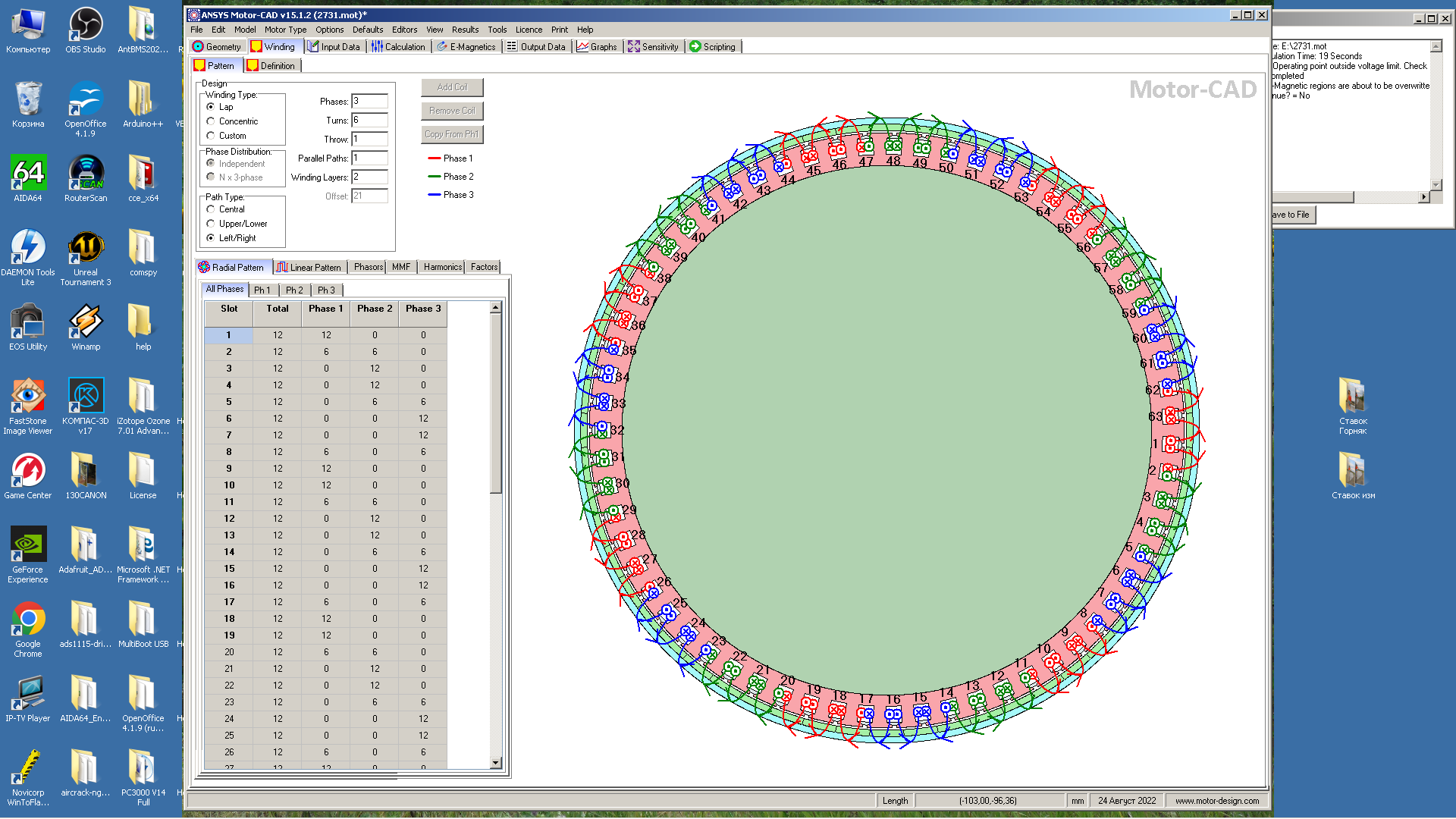This screenshot has height=819, width=1456.
Task: Switch to Linear Pattern view
Action: tap(309, 267)
